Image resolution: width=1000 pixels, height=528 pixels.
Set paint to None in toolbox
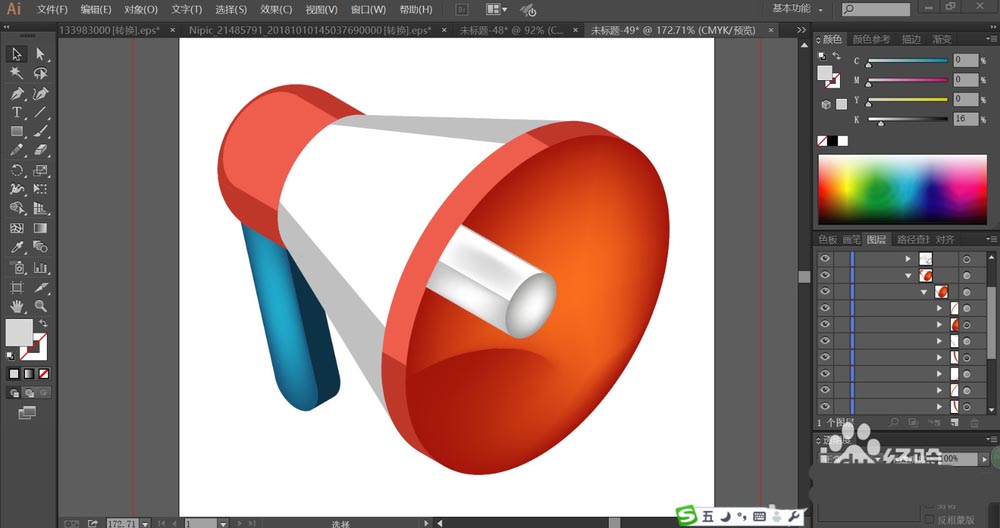pyautogui.click(x=43, y=374)
